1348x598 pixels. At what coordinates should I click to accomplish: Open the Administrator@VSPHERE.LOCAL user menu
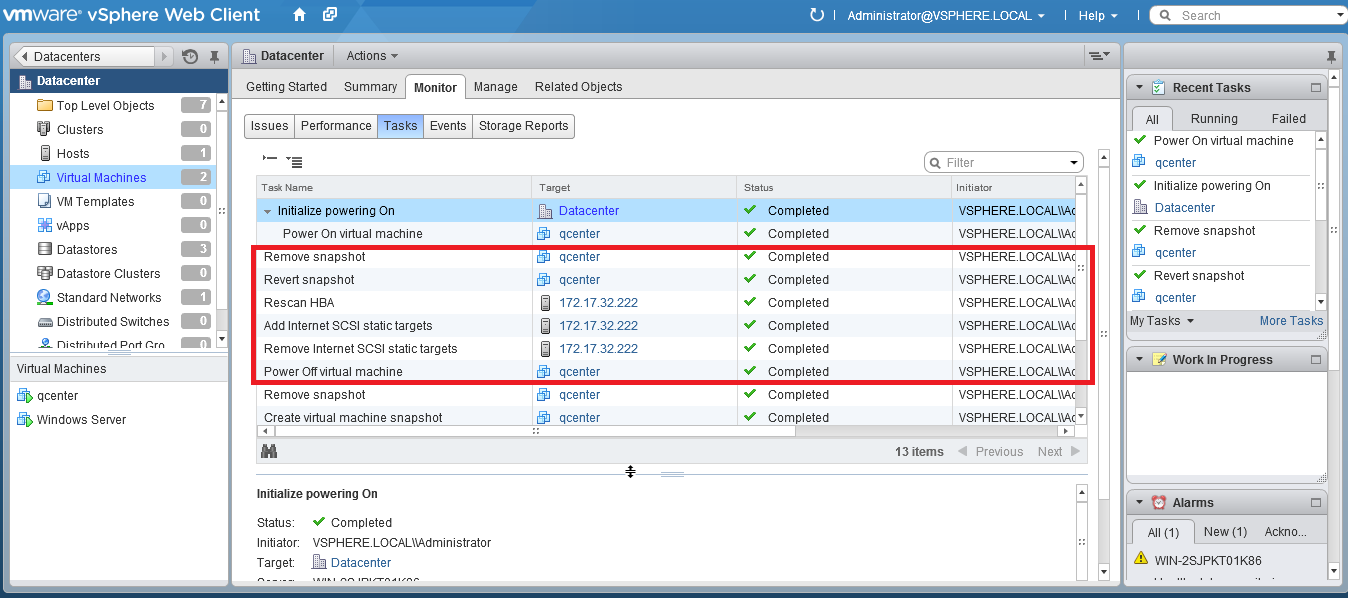click(946, 15)
